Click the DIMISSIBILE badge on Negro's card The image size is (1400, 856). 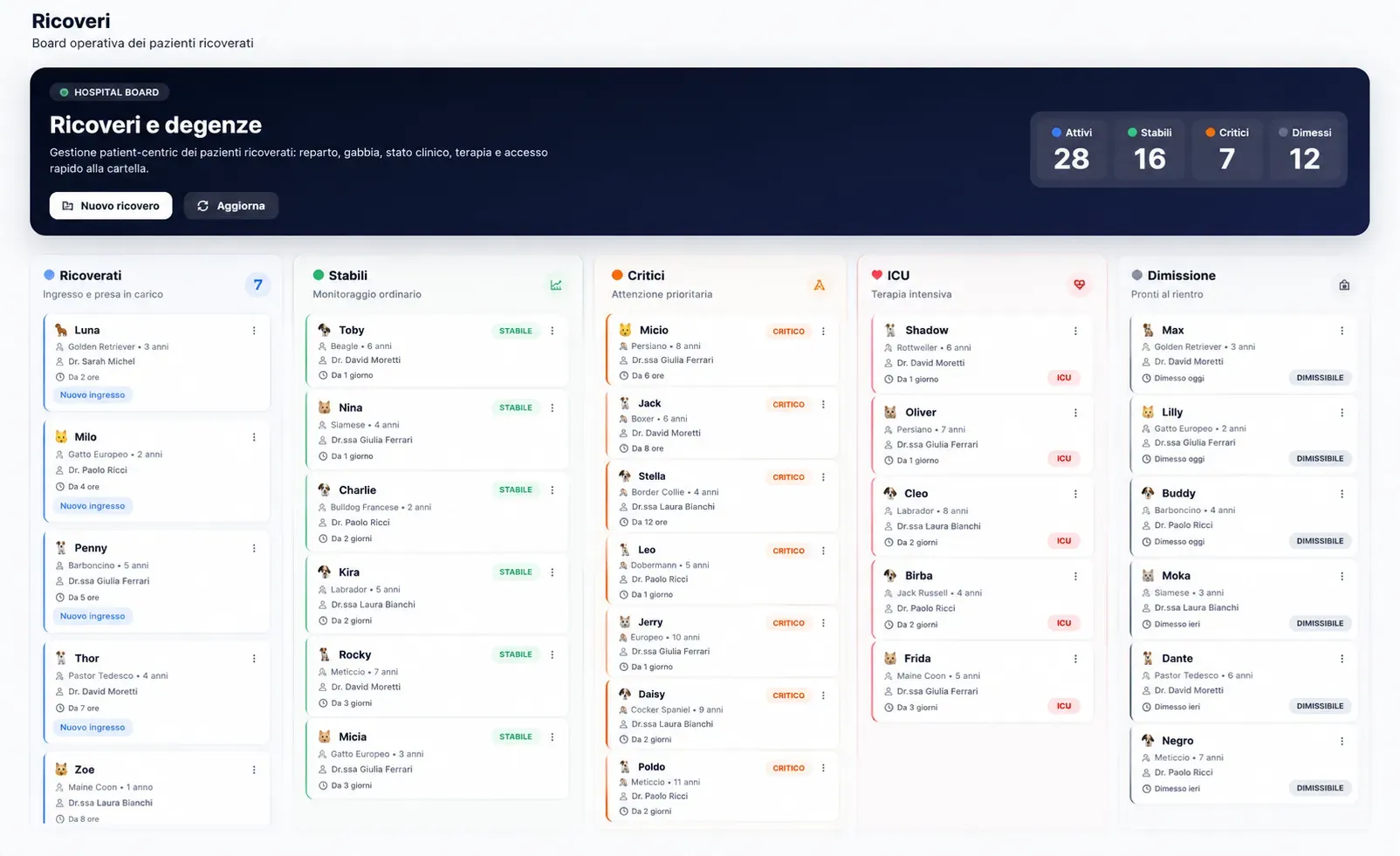(1320, 789)
